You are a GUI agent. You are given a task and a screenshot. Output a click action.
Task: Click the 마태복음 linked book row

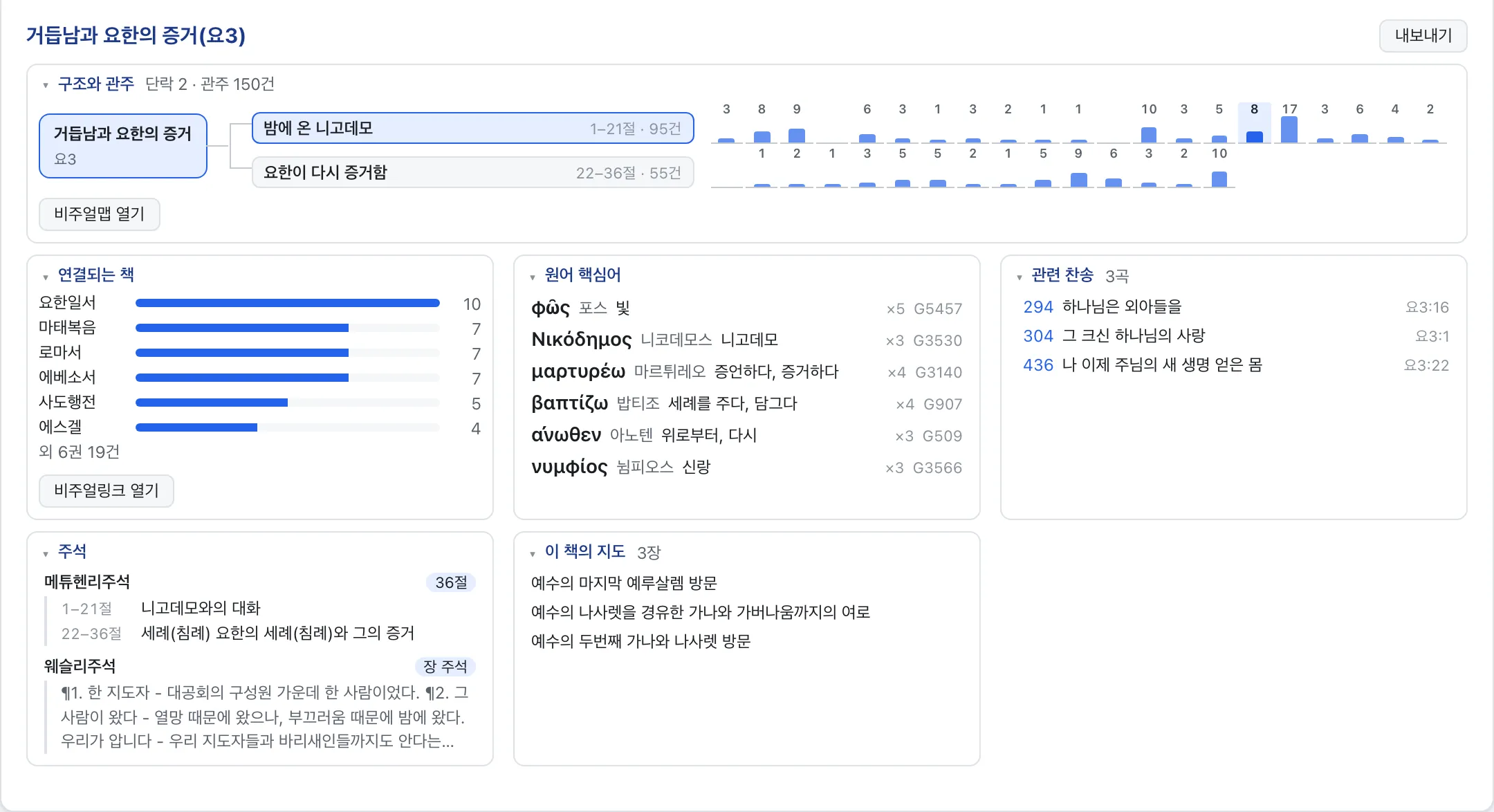(260, 328)
